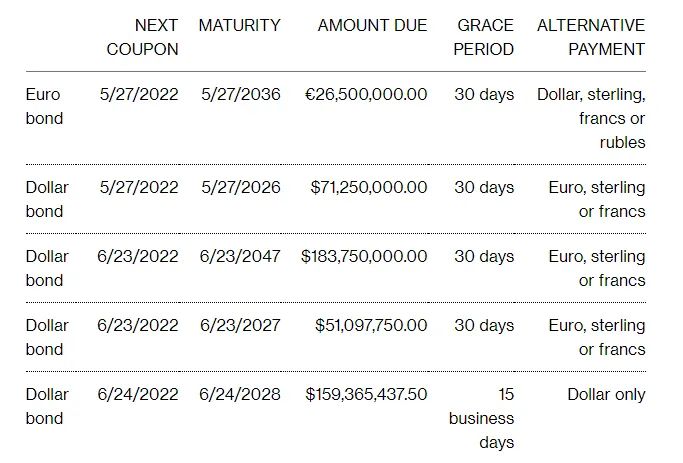The height and width of the screenshot is (463, 683).
Task: Click the $71,250,000.00 amount cell
Action: [x=369, y=187]
